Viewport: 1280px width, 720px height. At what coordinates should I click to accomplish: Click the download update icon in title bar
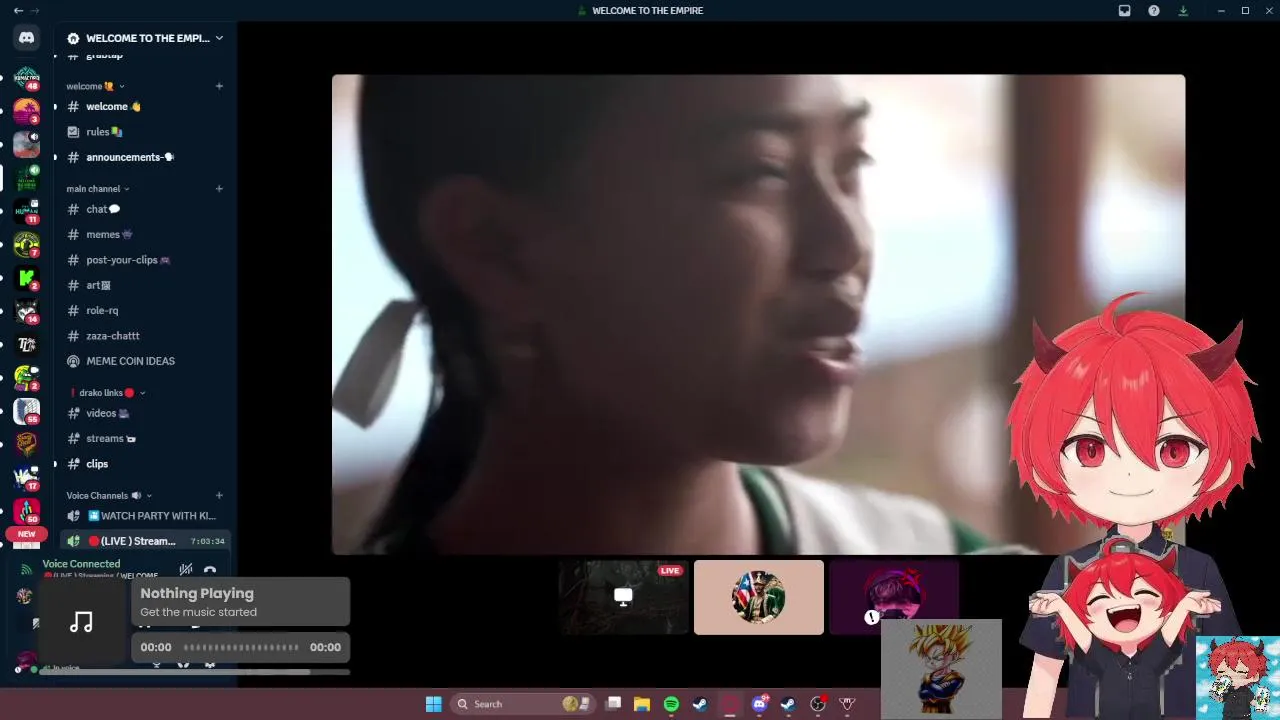click(1184, 11)
